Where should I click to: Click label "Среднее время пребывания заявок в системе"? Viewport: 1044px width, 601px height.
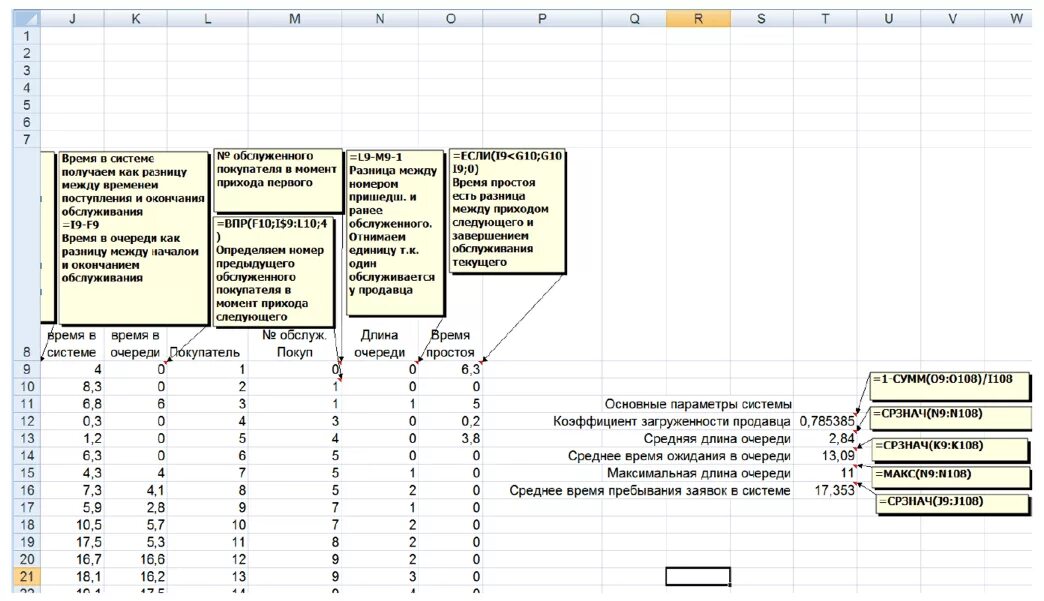650,491
